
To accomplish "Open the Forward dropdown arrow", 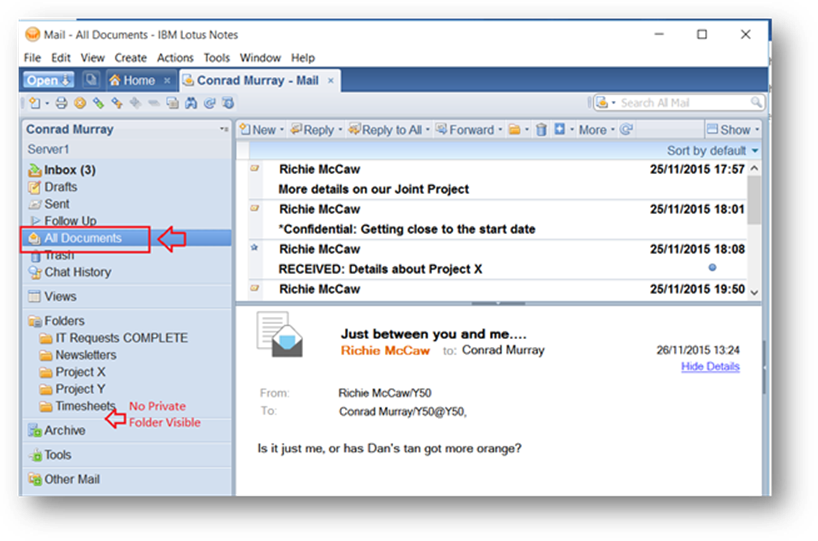I will point(500,129).
